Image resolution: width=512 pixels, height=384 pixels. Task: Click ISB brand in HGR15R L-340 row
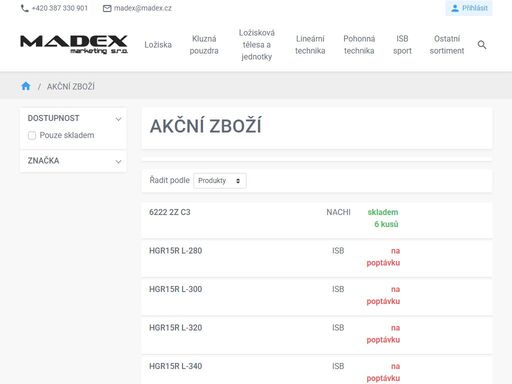coord(338,366)
